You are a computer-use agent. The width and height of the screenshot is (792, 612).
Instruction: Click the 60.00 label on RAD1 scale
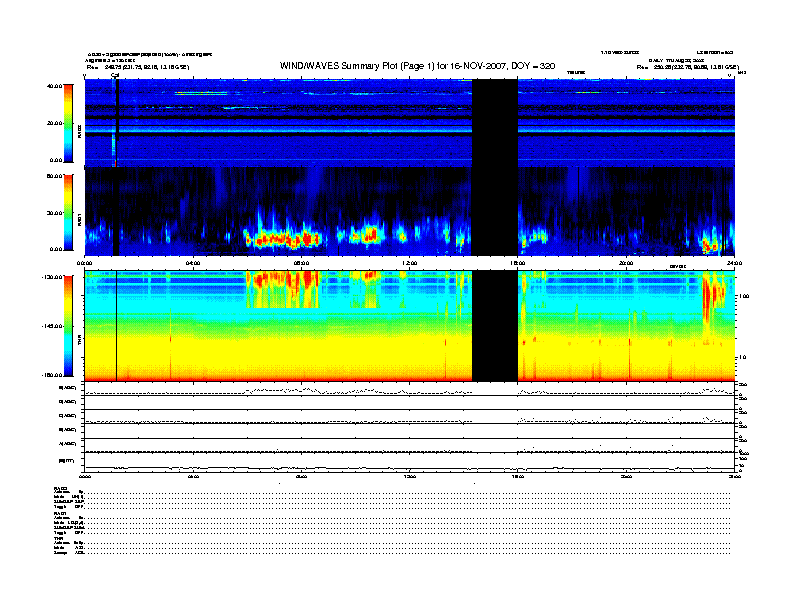point(54,176)
